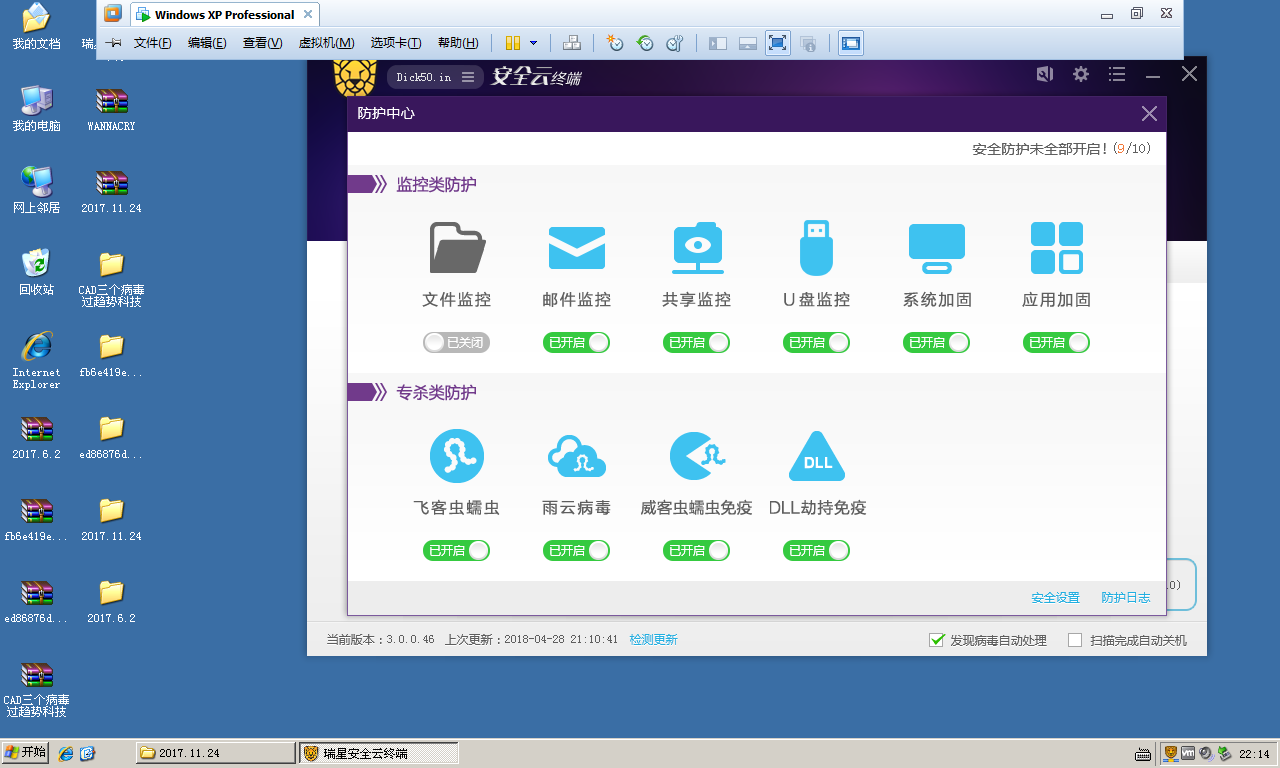This screenshot has width=1280, height=768.
Task: Click the 系统加固 monitor icon
Action: (x=937, y=248)
